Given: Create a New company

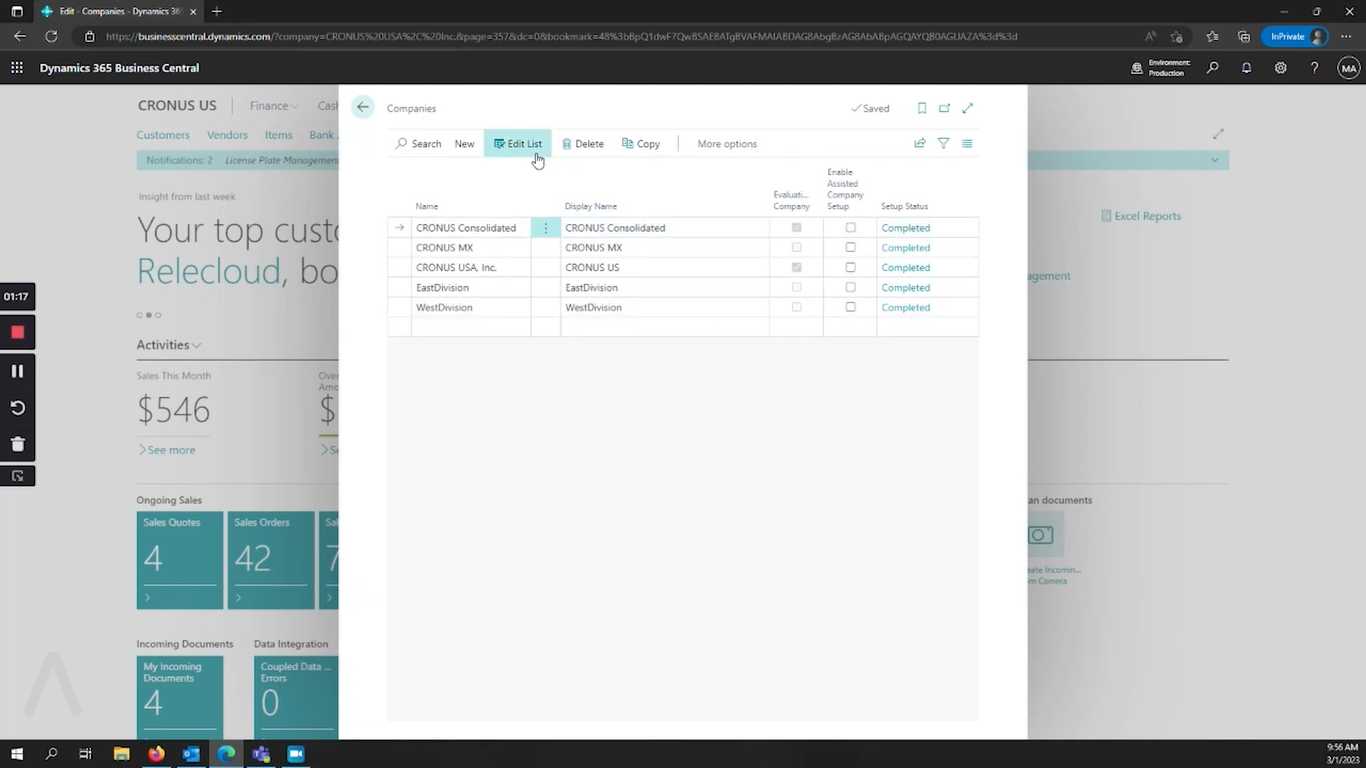Looking at the screenshot, I should [x=464, y=144].
